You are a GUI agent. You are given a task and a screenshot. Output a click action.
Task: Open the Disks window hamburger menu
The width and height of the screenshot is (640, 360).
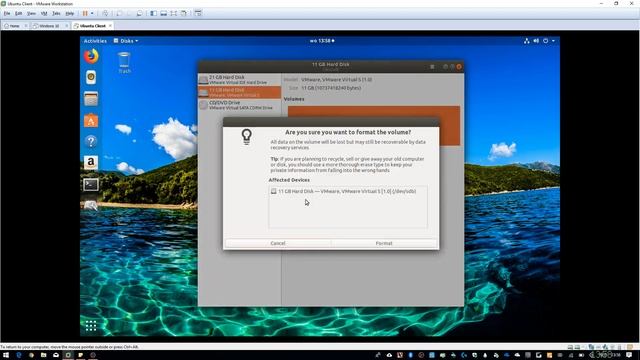(x=432, y=67)
